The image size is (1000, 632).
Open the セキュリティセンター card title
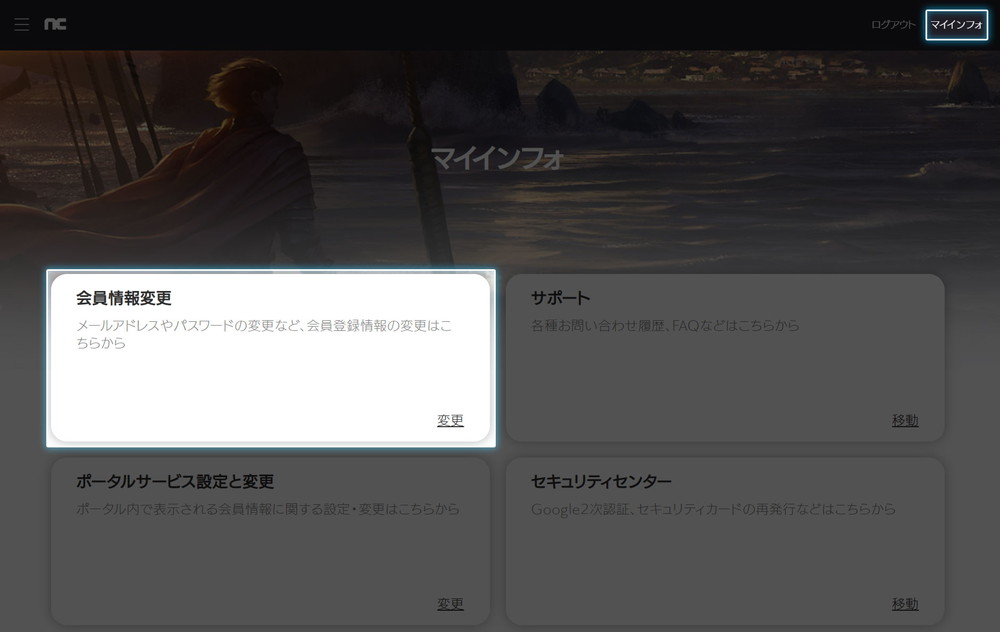click(x=601, y=482)
